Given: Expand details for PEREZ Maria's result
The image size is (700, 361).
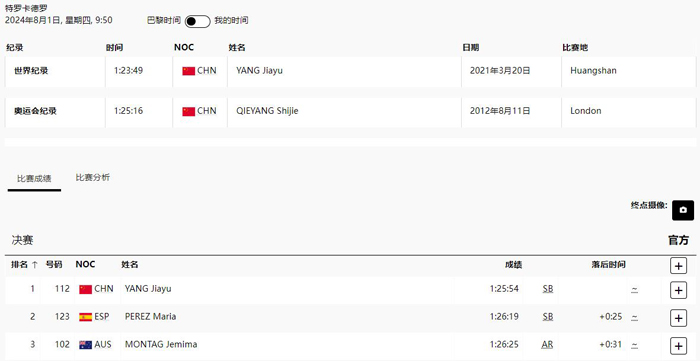Looking at the screenshot, I should pyautogui.click(x=678, y=318).
